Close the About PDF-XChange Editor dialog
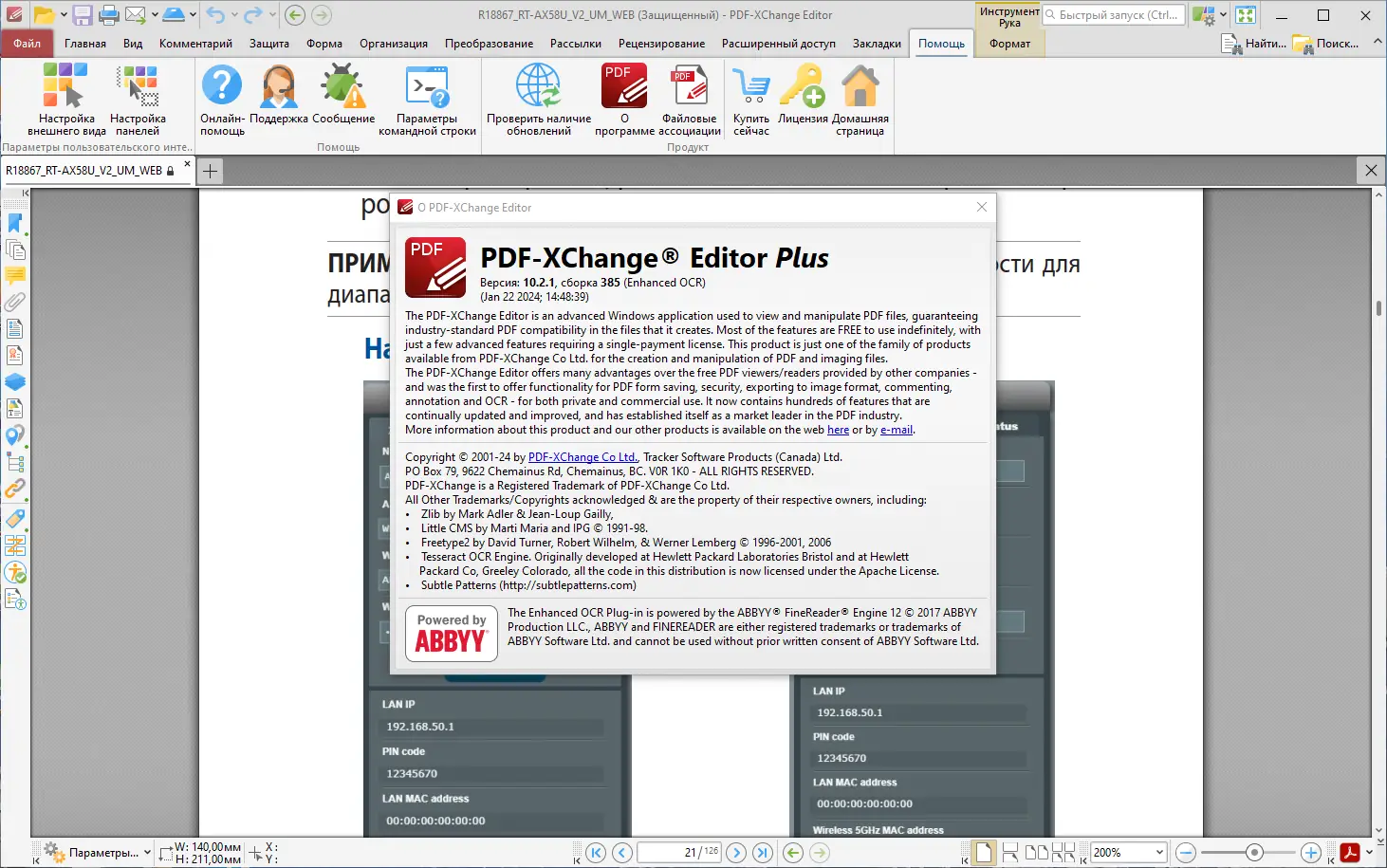The image size is (1387, 868). pyautogui.click(x=982, y=207)
